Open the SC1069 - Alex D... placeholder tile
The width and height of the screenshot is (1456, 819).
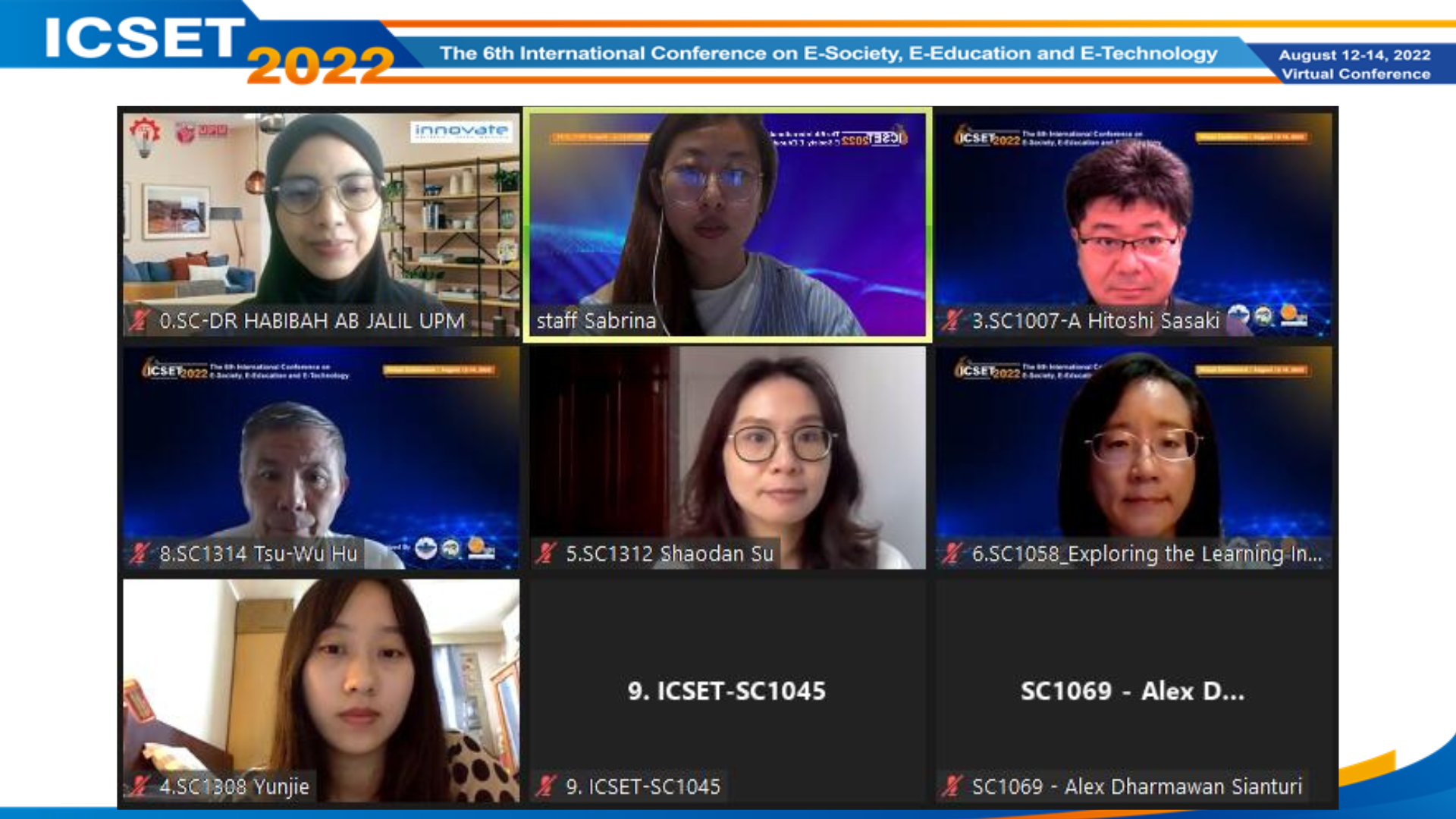point(1134,690)
